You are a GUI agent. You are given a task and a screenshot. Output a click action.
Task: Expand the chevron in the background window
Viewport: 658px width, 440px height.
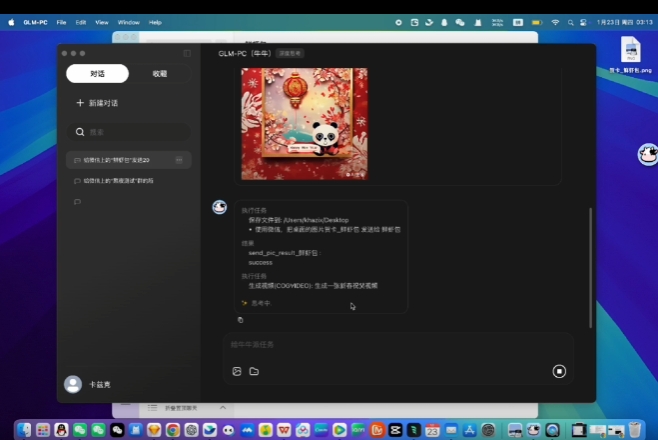223,407
